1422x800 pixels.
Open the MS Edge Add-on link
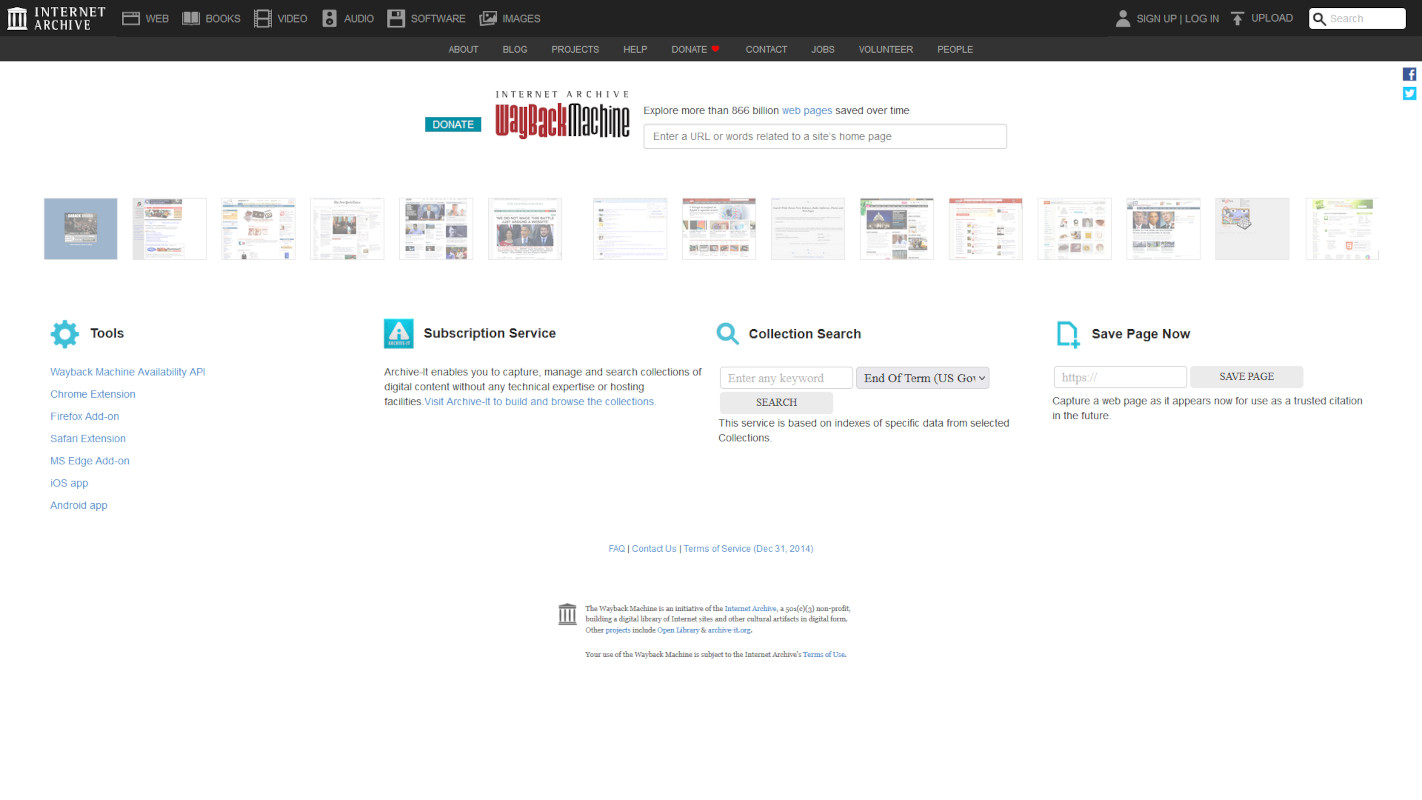click(90, 461)
